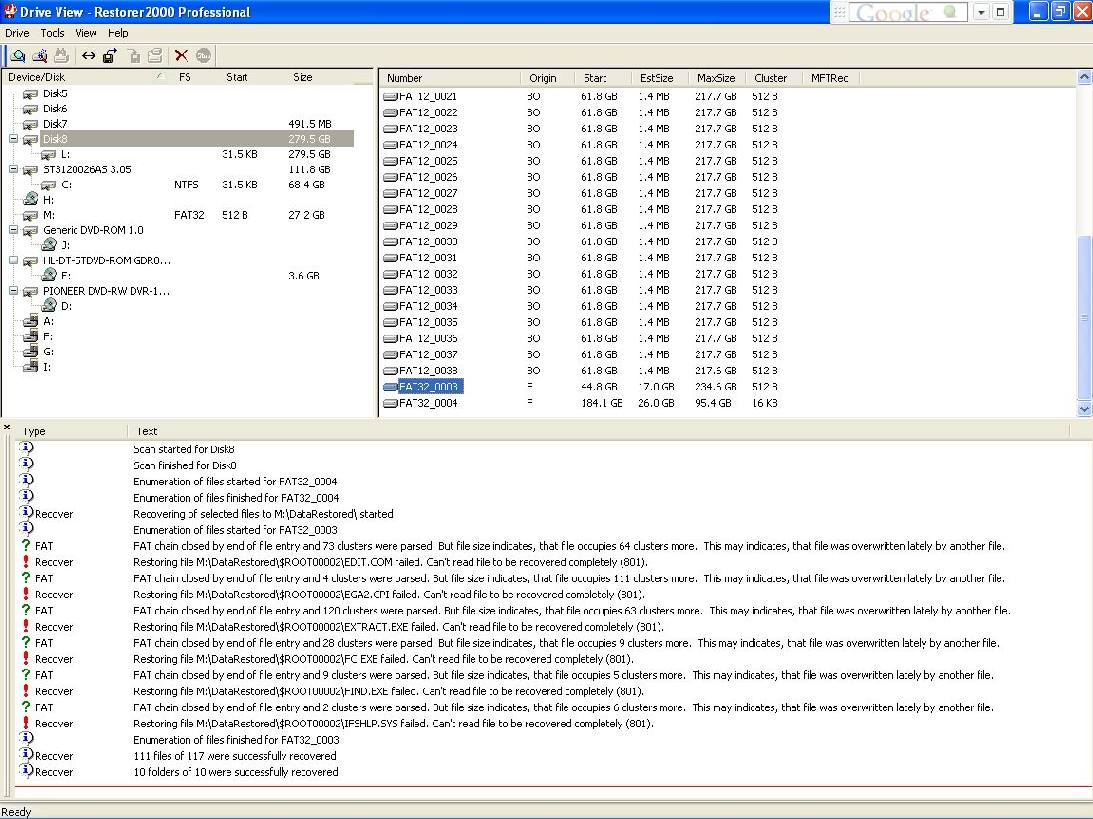Click the scan drive wand toolbar icon

40,56
